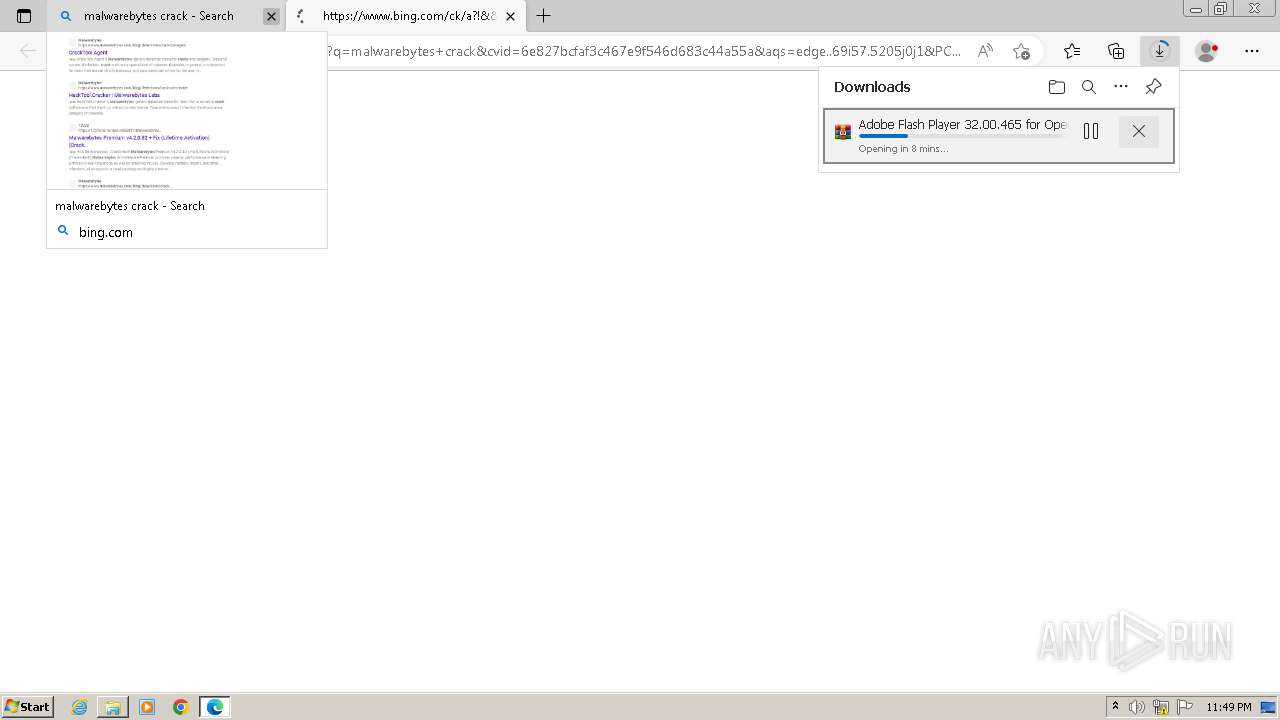The height and width of the screenshot is (720, 1280).
Task: Open the network tray icon
Action: 1161,707
